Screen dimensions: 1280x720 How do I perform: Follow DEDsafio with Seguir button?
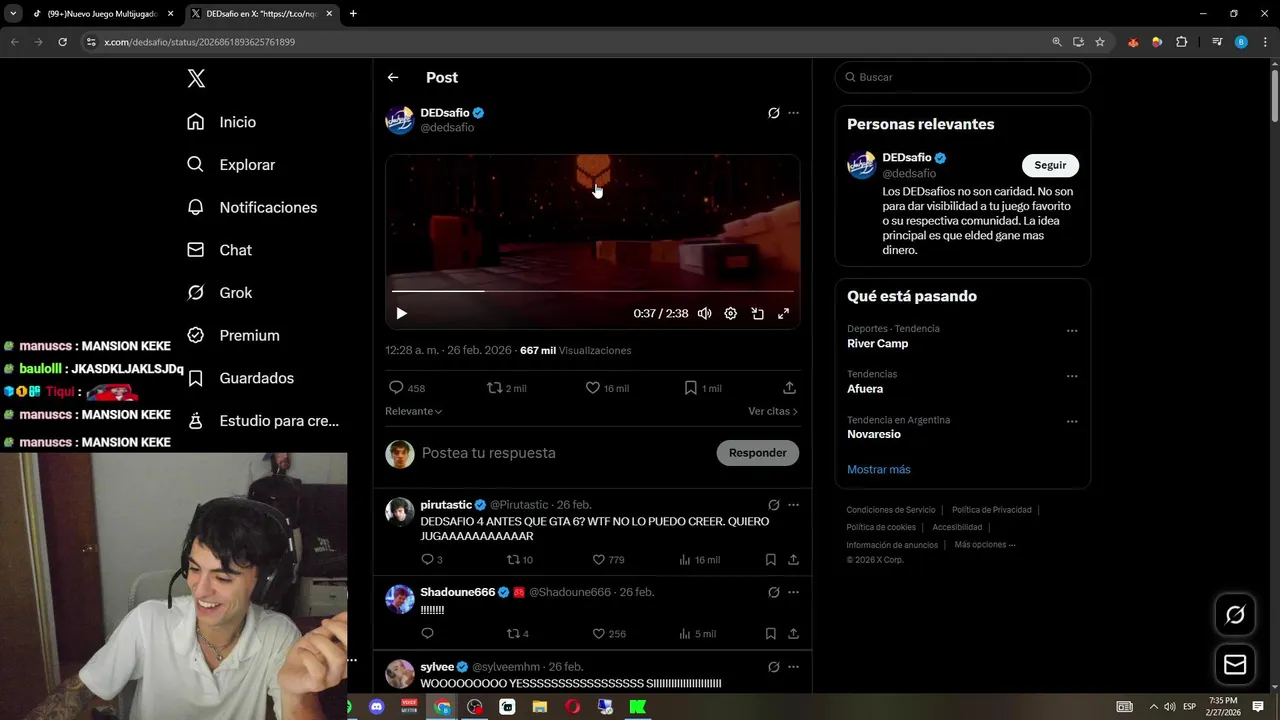click(x=1050, y=165)
